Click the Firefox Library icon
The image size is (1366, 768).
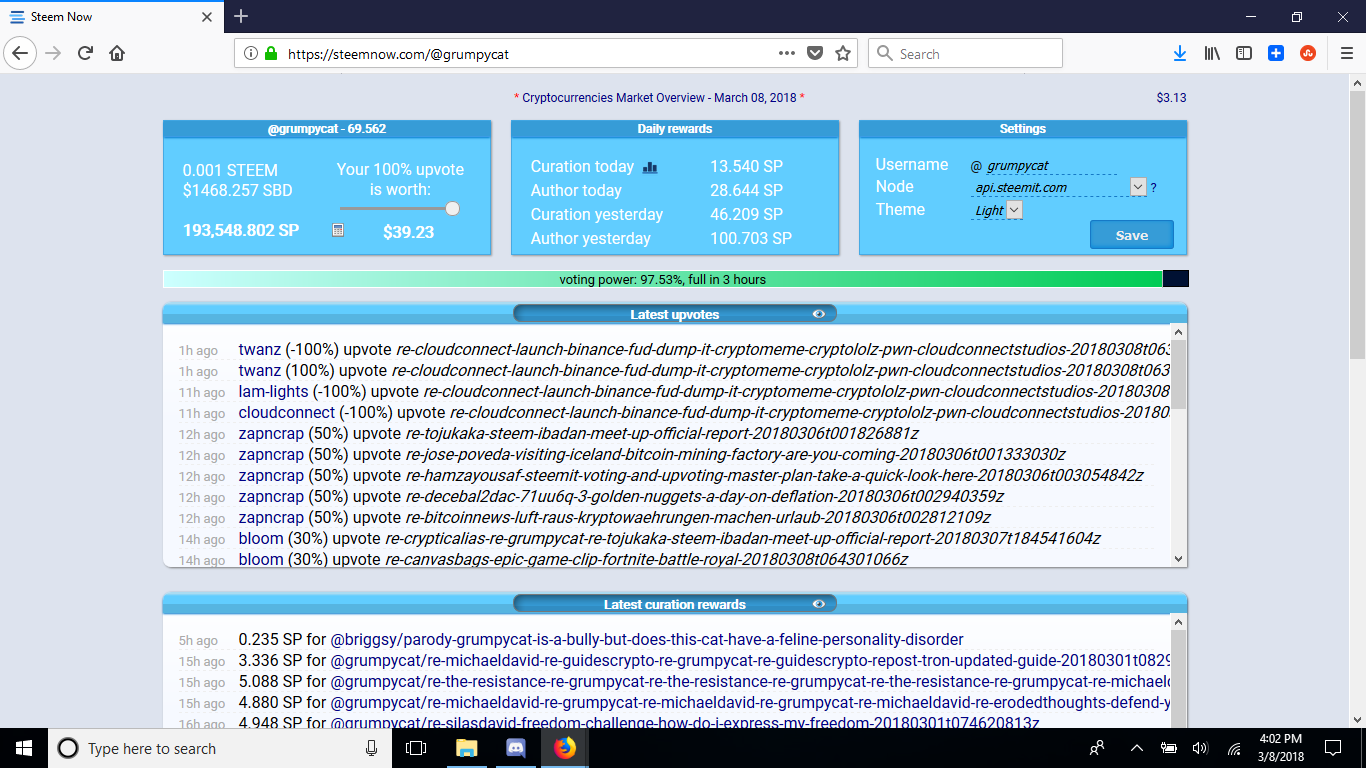click(1212, 53)
